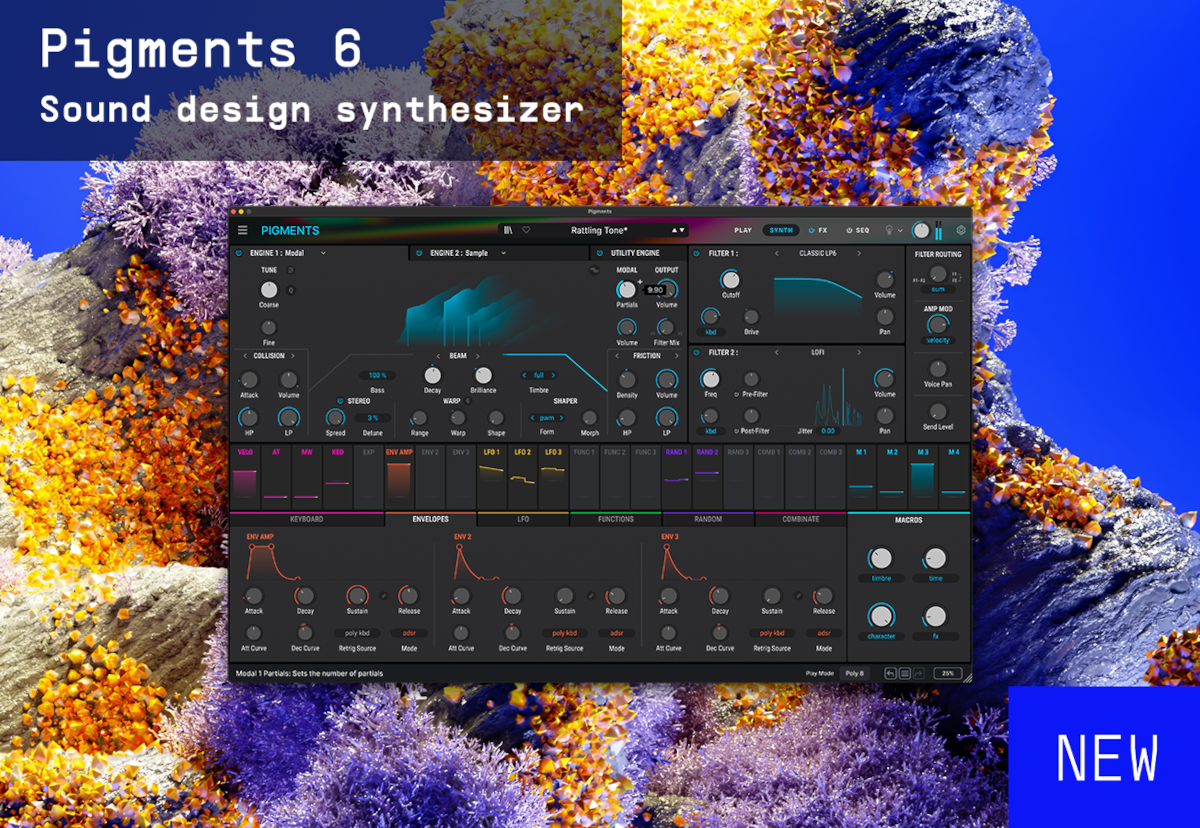Open the ENVELOPES modulation tab
1200x828 pixels.
pyautogui.click(x=430, y=519)
